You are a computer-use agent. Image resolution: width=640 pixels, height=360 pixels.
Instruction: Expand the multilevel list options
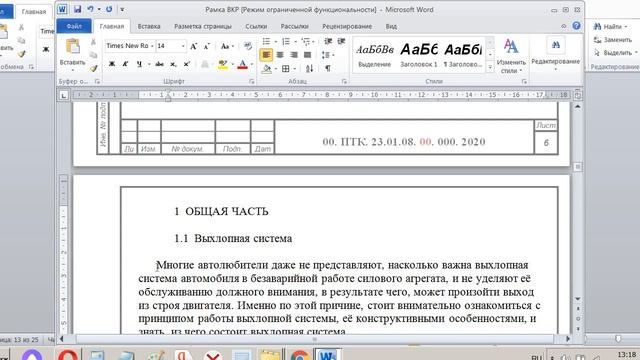(x=313, y=42)
